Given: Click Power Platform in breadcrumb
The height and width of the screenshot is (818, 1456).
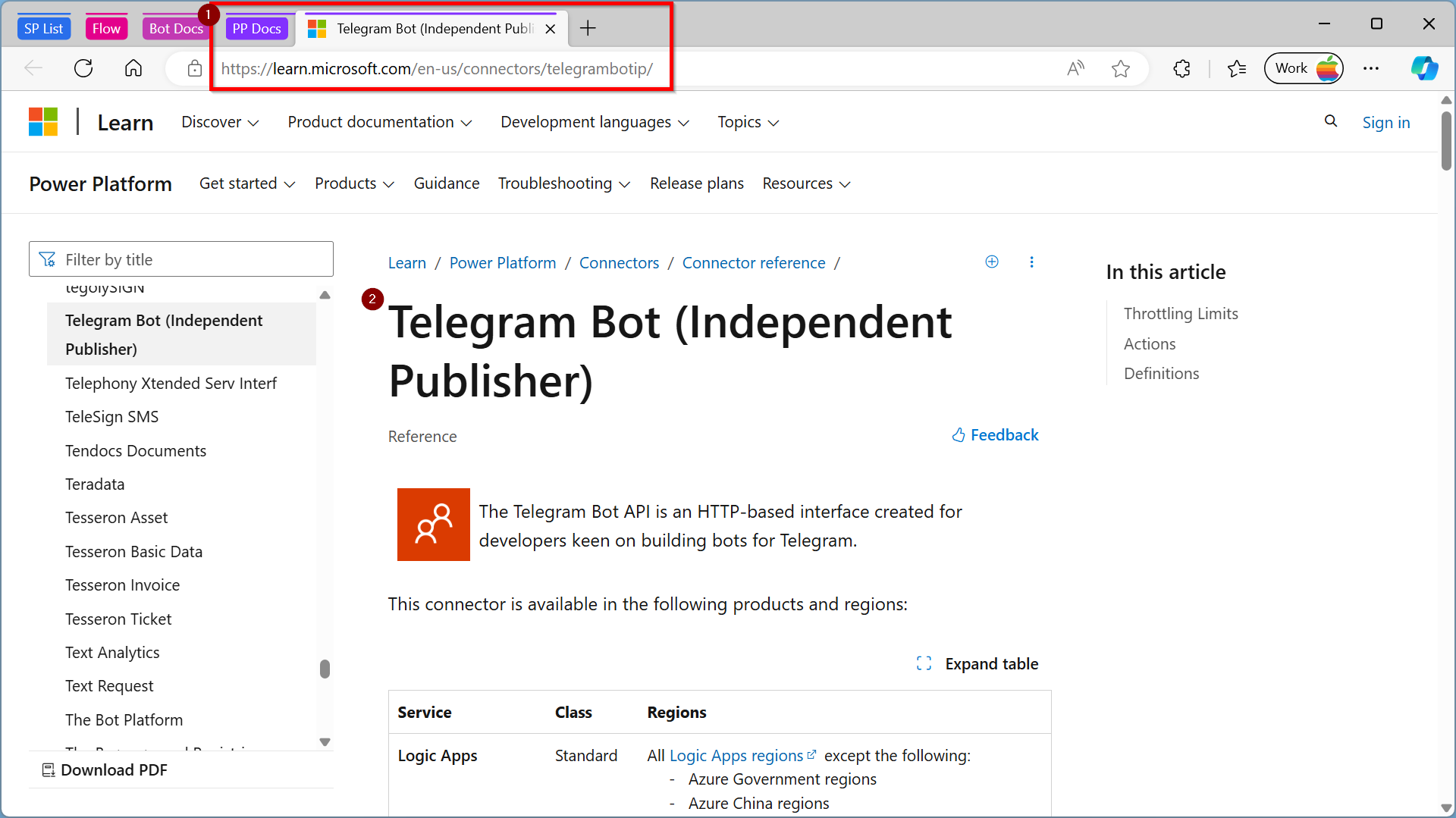Looking at the screenshot, I should point(503,263).
